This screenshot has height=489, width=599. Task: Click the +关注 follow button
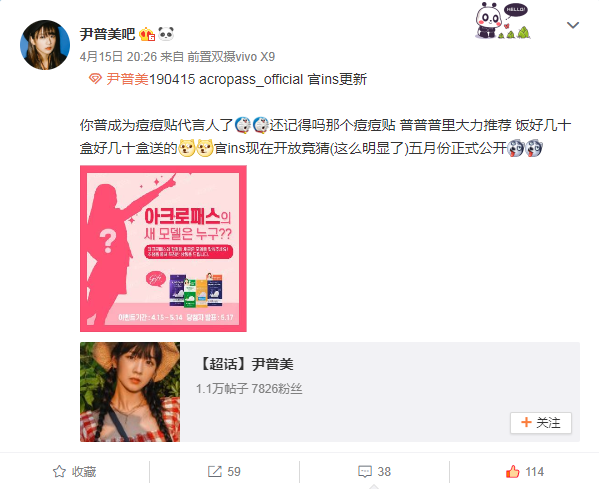point(541,423)
